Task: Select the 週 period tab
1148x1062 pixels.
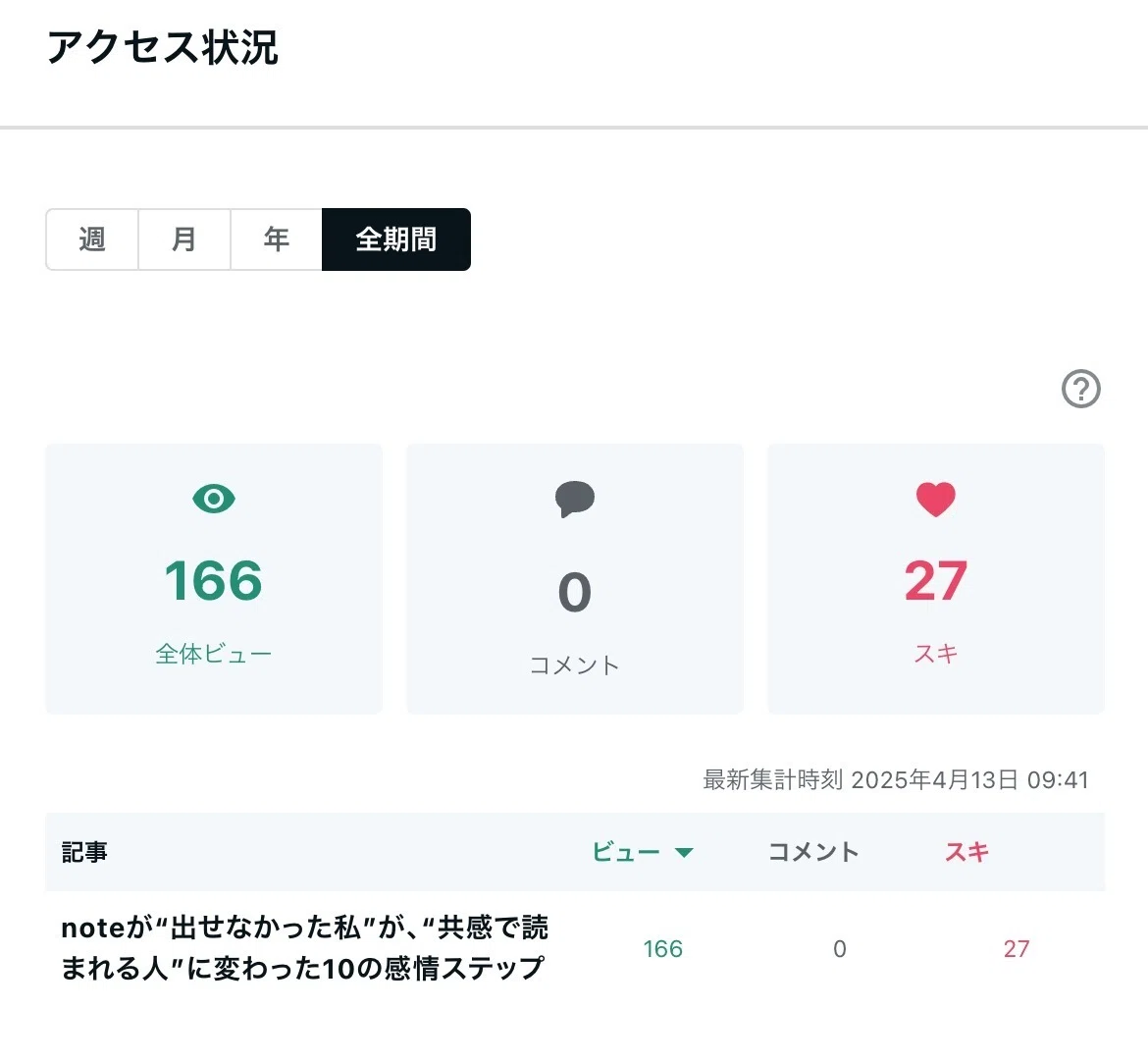Action: pyautogui.click(x=92, y=239)
